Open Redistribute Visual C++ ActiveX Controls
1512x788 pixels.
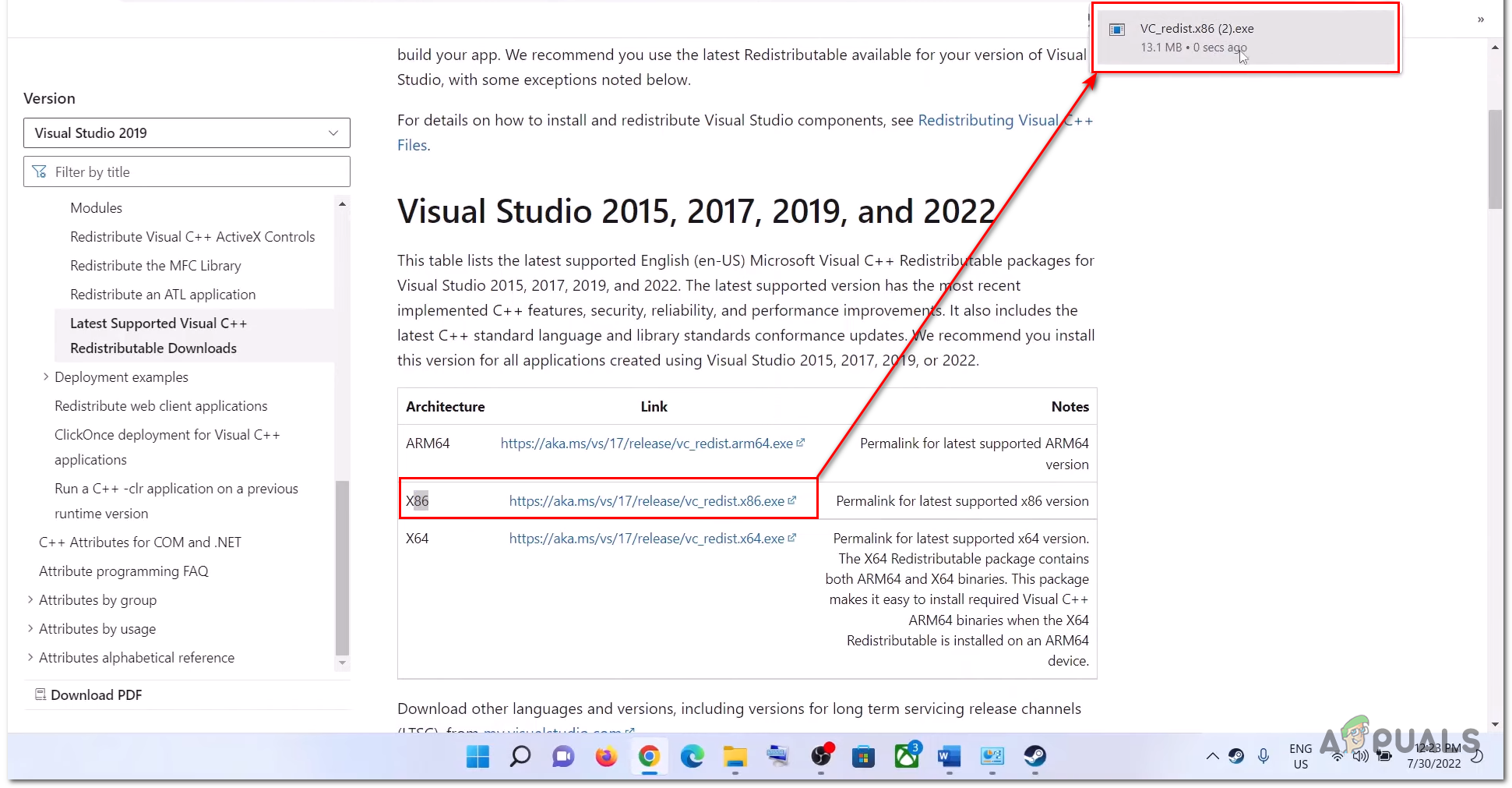192,237
